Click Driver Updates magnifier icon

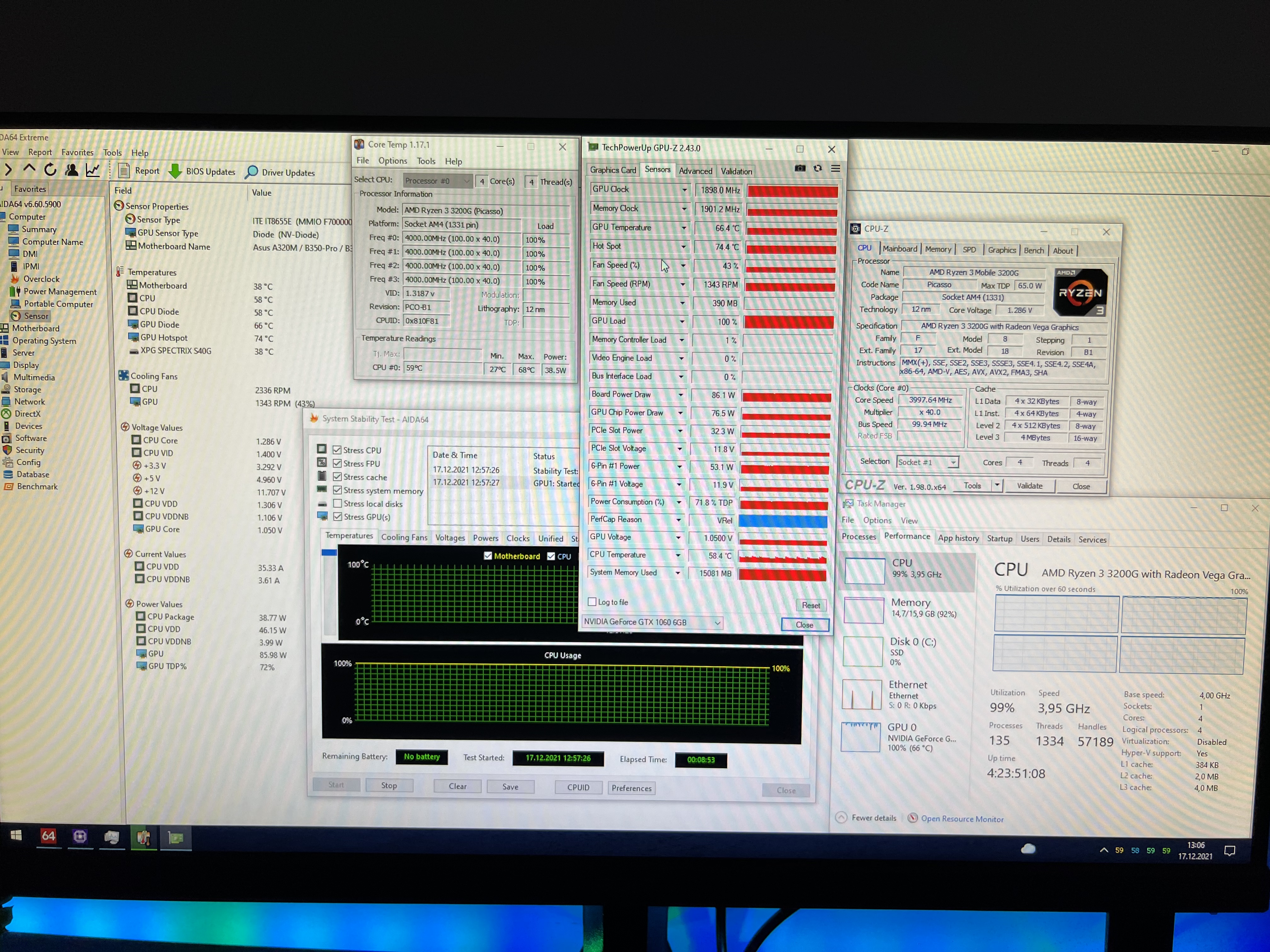click(251, 172)
